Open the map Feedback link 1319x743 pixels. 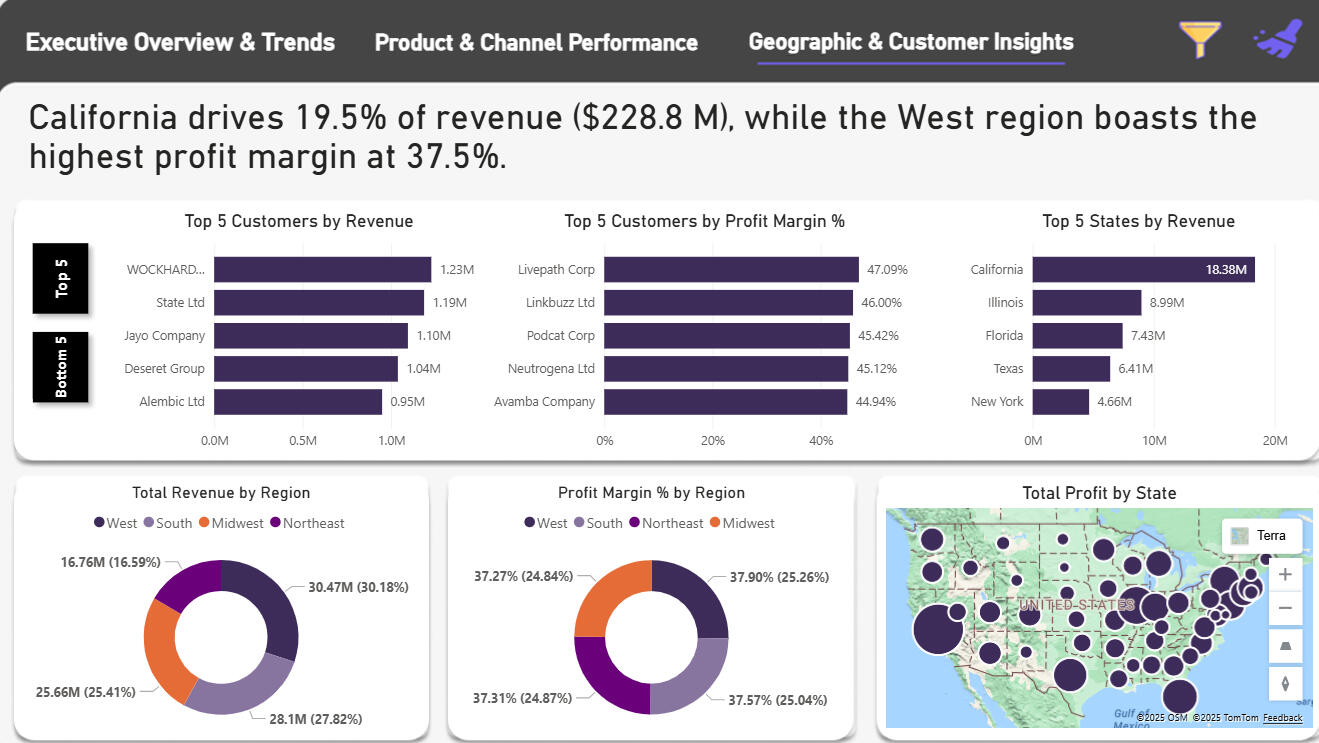click(x=1282, y=718)
